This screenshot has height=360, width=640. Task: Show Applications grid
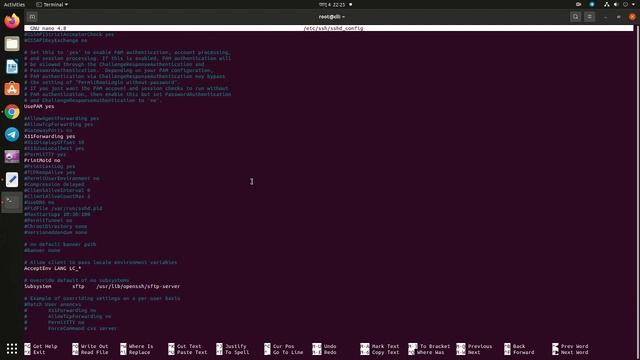pyautogui.click(x=12, y=348)
